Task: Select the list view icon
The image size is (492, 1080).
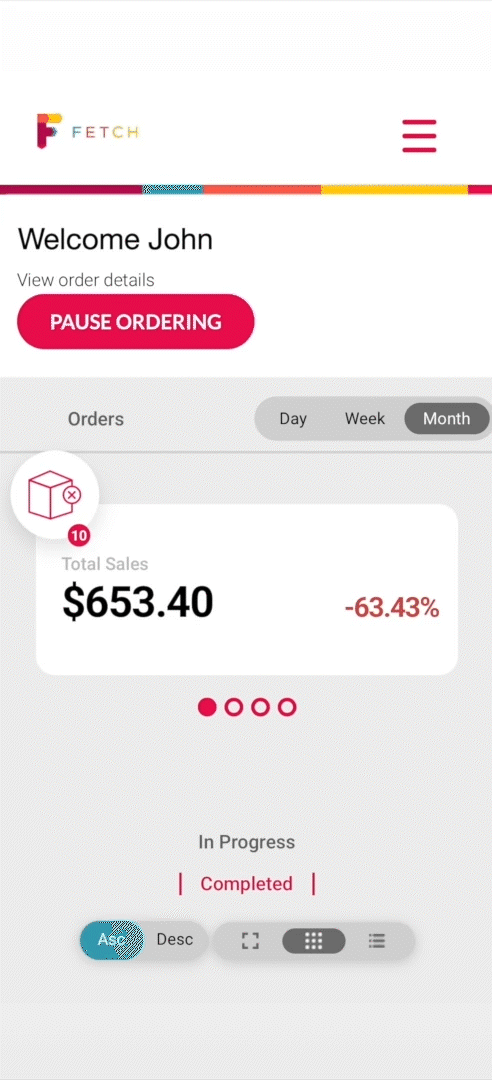Action: [x=376, y=941]
